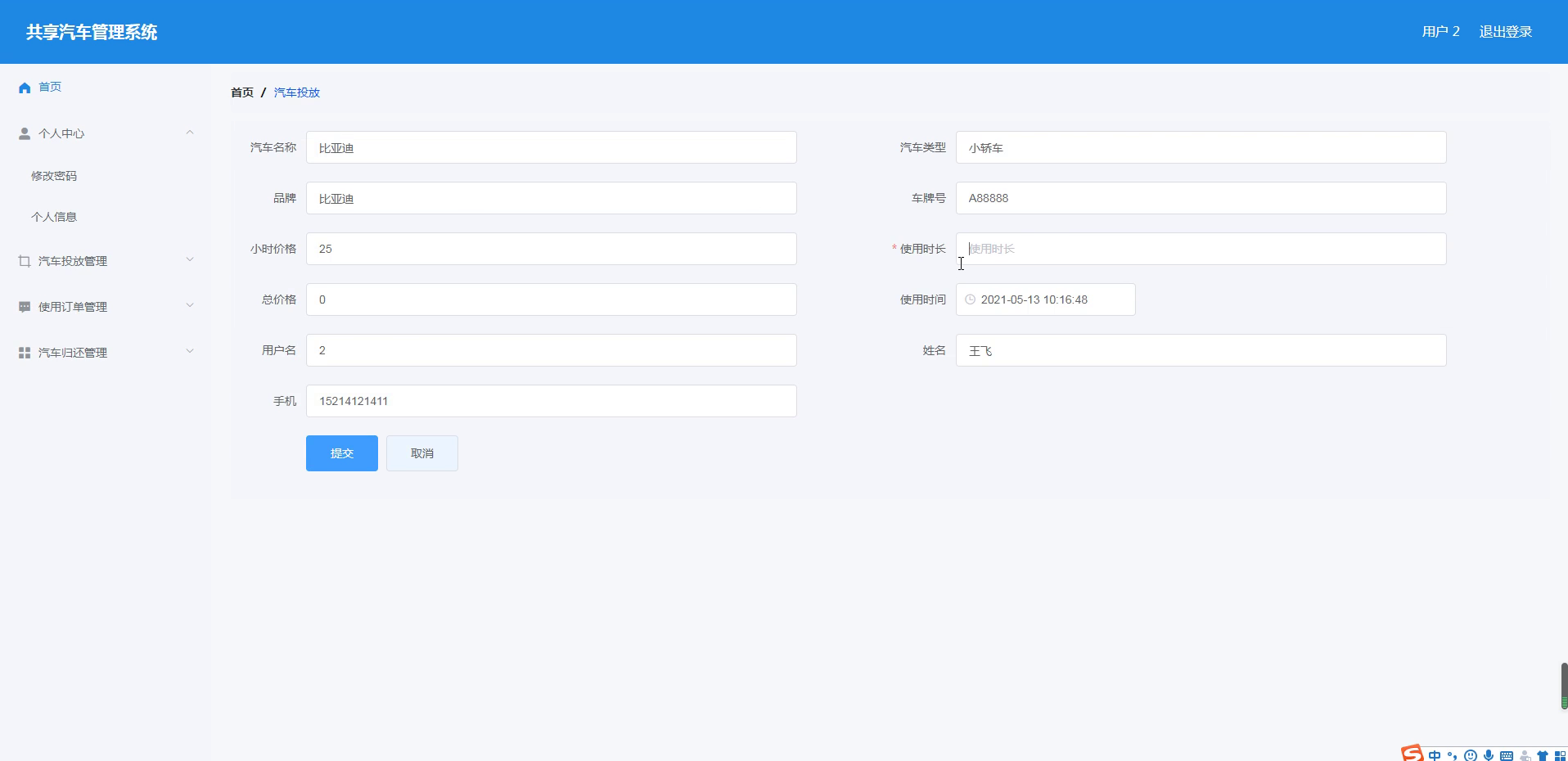The width and height of the screenshot is (1568, 761).
Task: Click the crop icon beside 汽车投放管理
Action: 25,261
